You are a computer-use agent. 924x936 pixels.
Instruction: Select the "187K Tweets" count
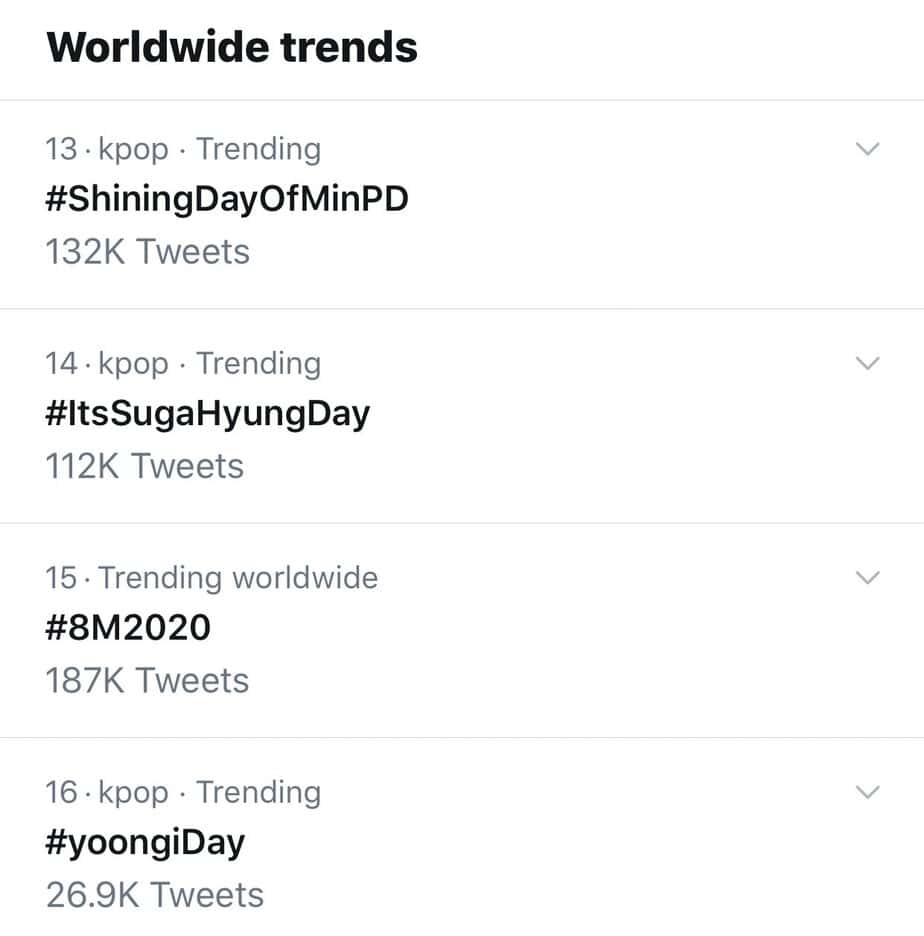click(x=148, y=680)
